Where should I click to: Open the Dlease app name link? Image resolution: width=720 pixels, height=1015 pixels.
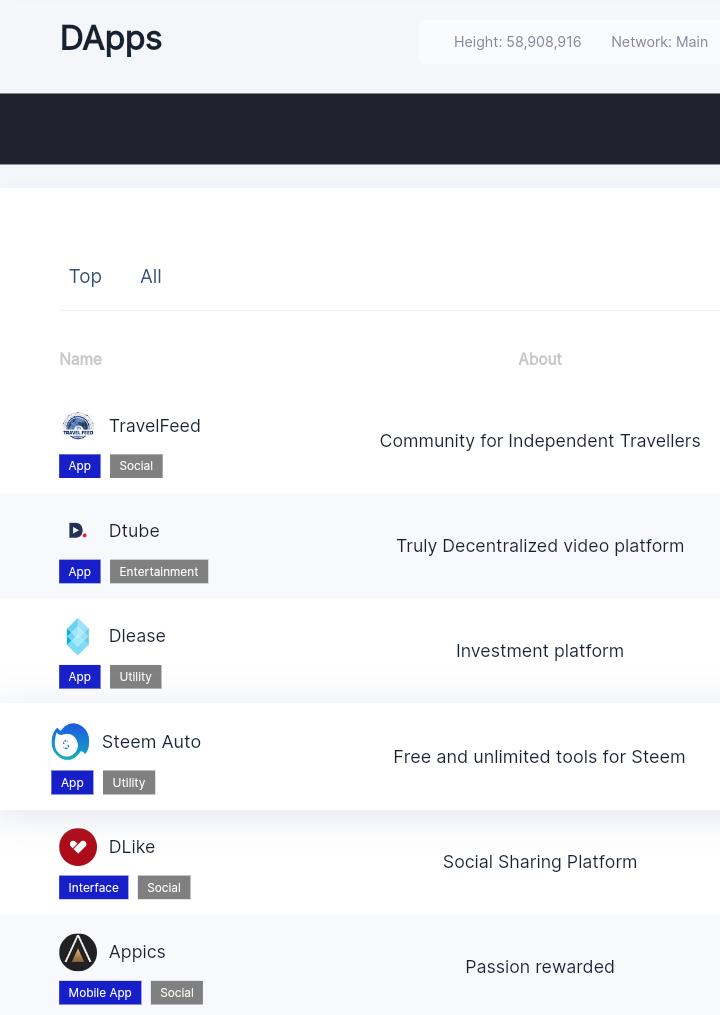tap(137, 636)
